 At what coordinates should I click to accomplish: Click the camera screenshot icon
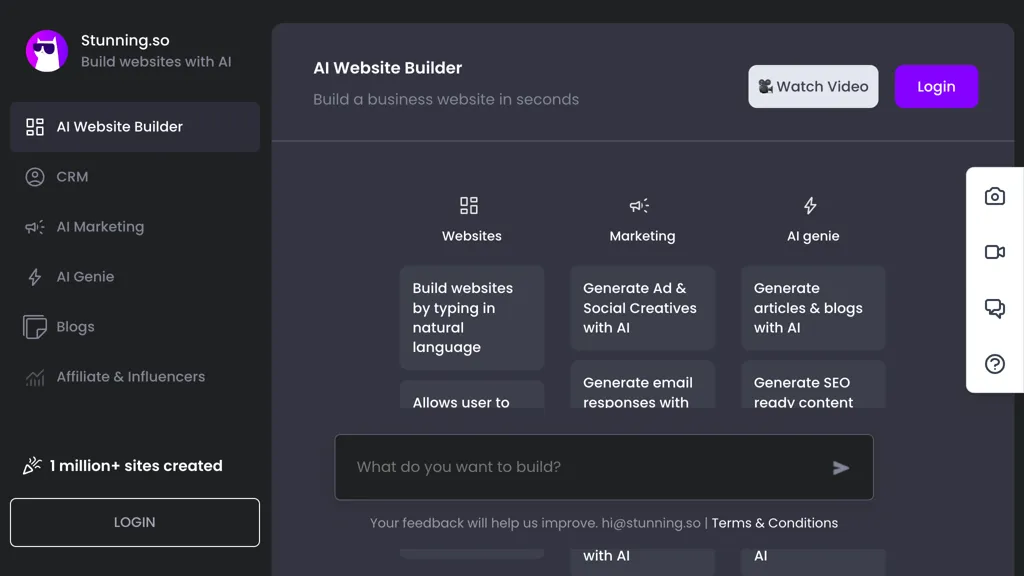994,197
